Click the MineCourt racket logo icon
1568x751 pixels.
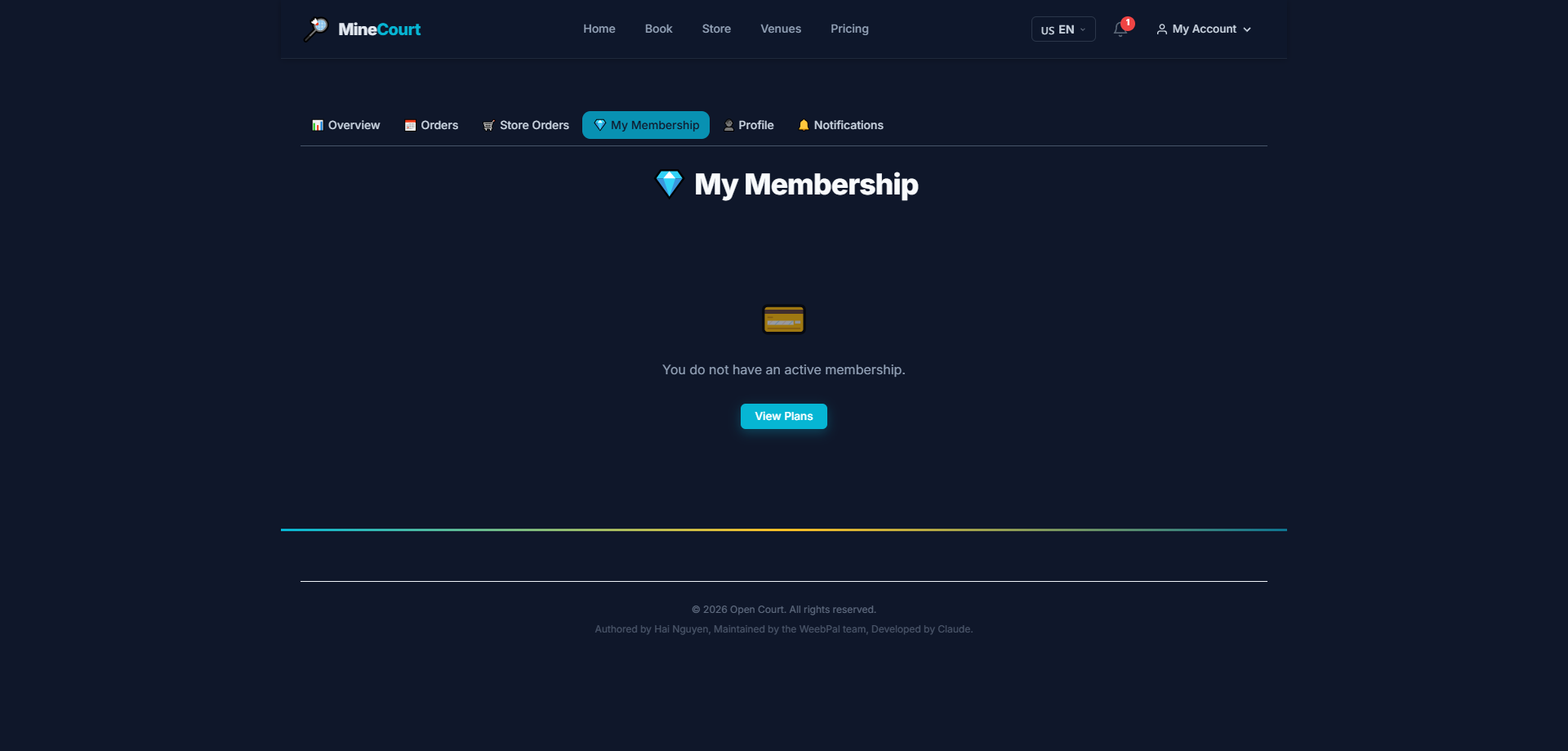click(315, 29)
